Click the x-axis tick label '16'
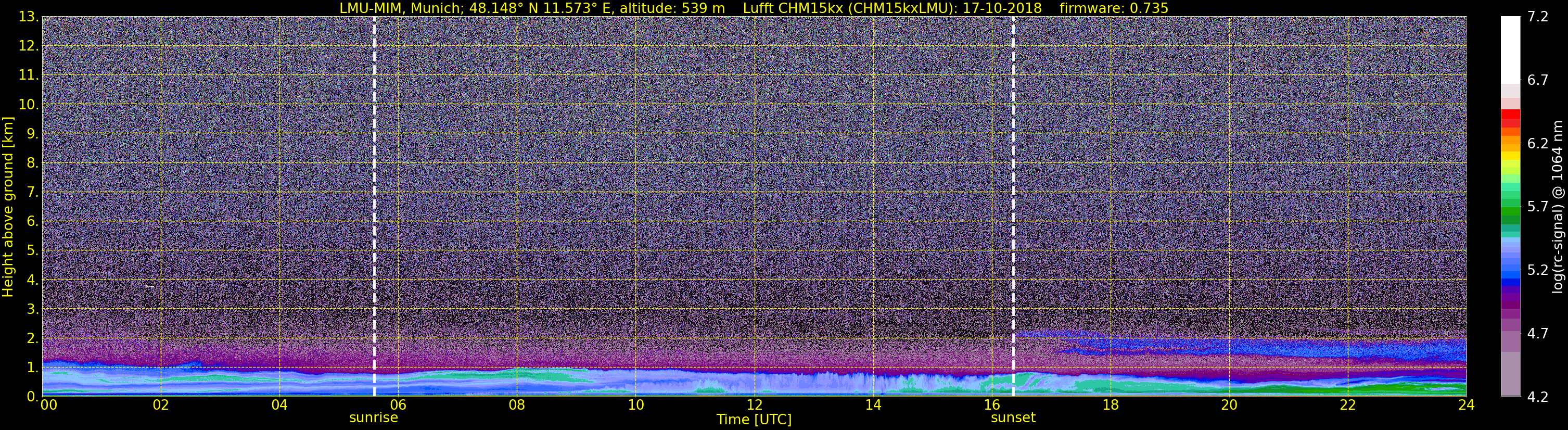 tap(991, 405)
